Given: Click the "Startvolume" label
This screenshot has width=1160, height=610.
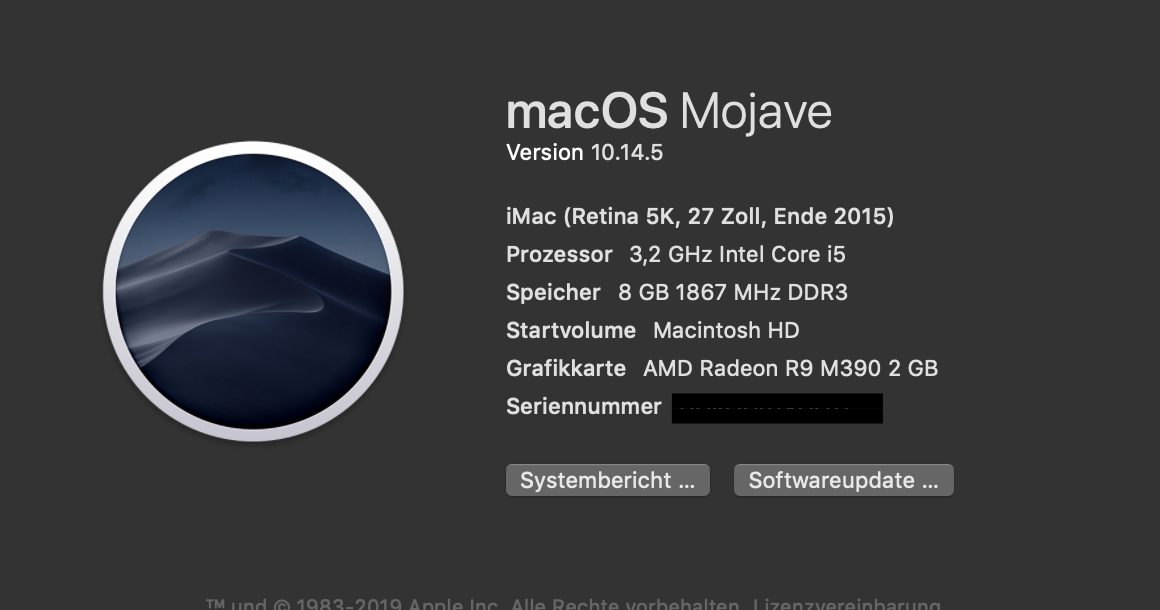Looking at the screenshot, I should click(x=571, y=331).
